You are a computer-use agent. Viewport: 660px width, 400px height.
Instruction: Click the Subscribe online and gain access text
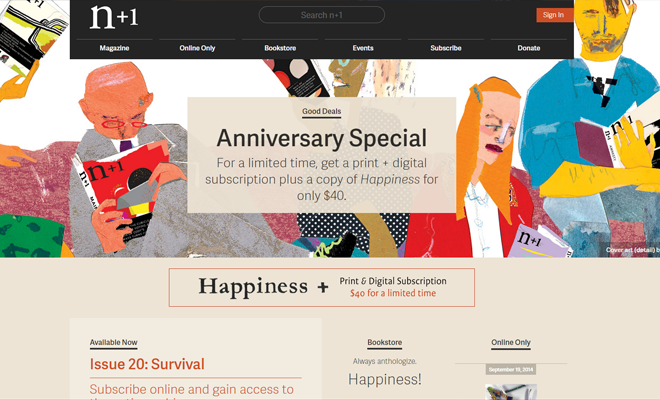(192, 389)
